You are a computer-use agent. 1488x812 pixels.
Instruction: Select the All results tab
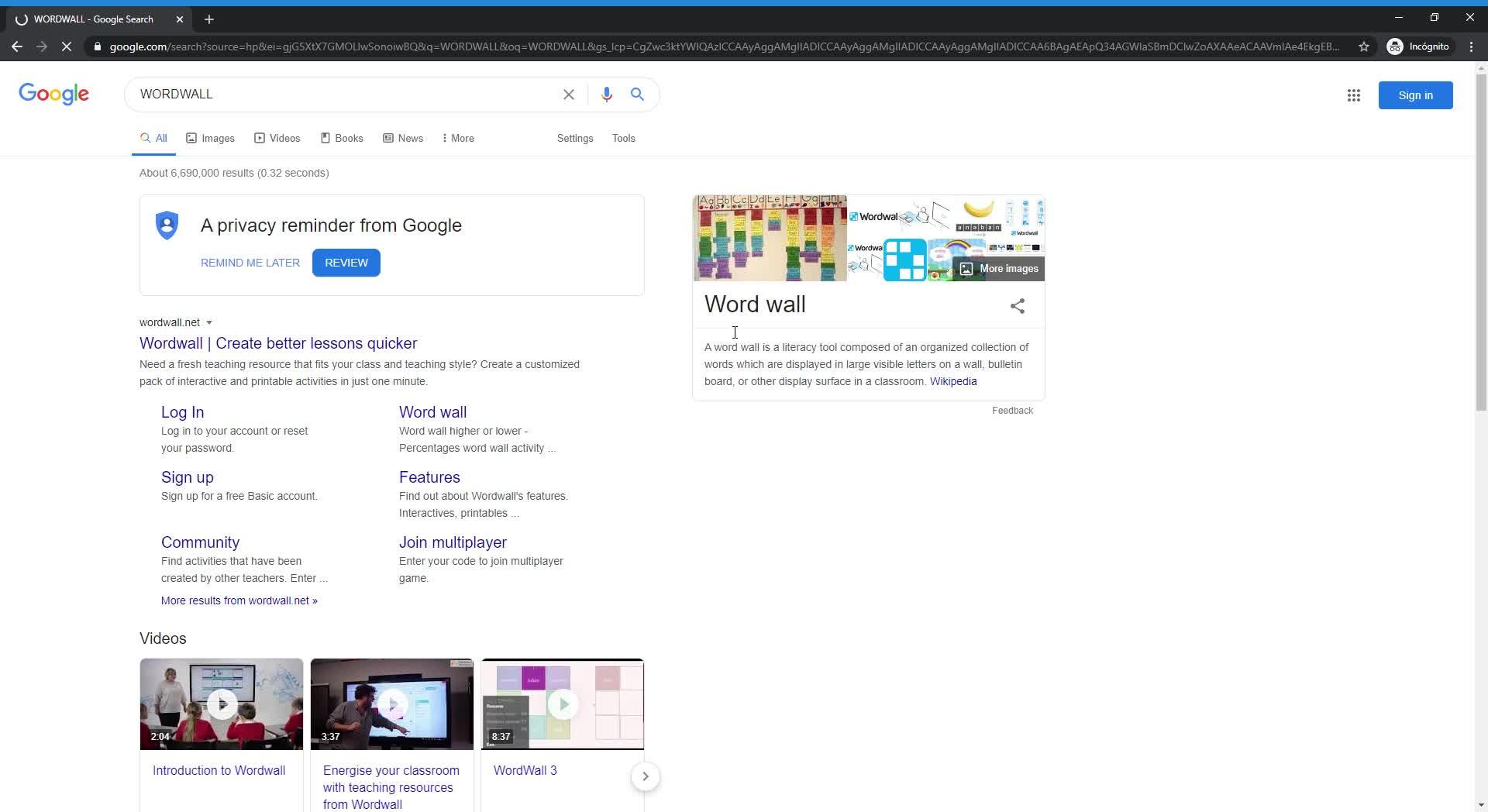[x=153, y=138]
